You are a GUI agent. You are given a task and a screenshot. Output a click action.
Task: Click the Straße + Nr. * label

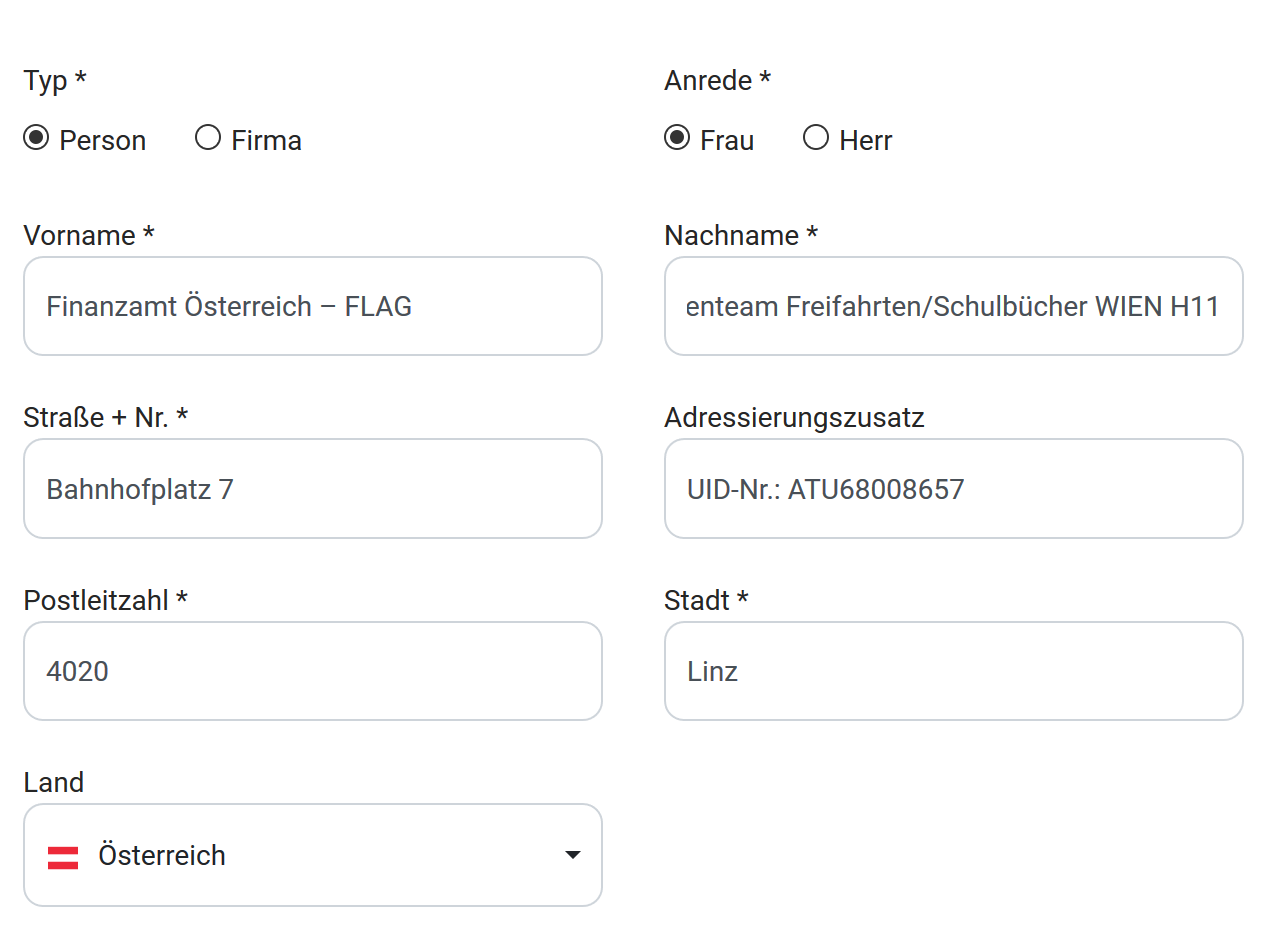click(x=106, y=418)
